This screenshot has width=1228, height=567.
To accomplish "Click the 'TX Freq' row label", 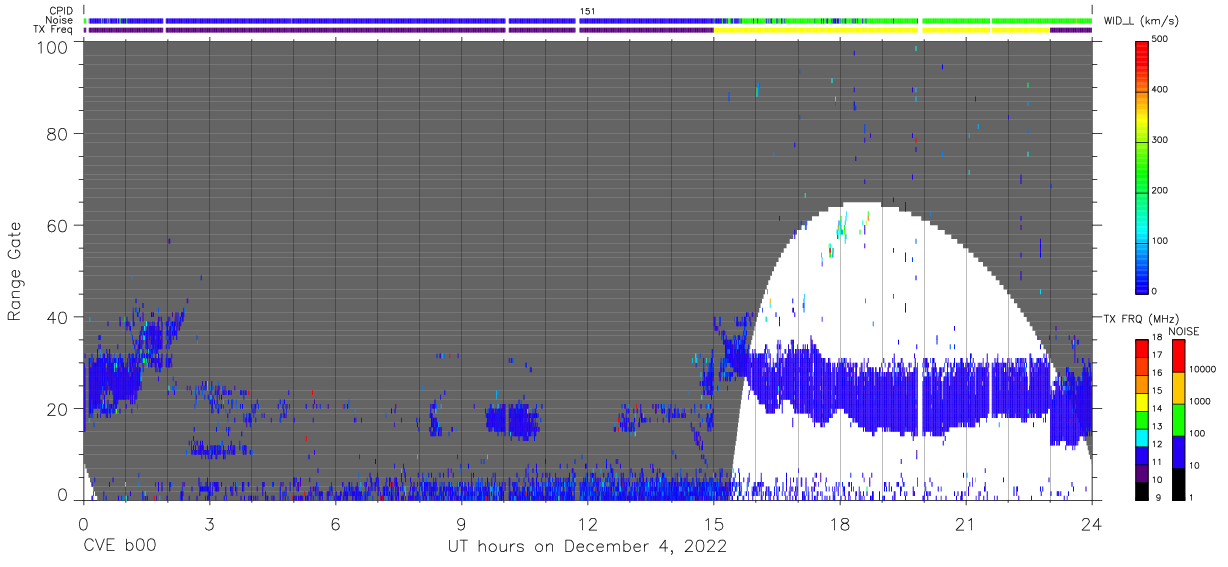I will [x=54, y=29].
